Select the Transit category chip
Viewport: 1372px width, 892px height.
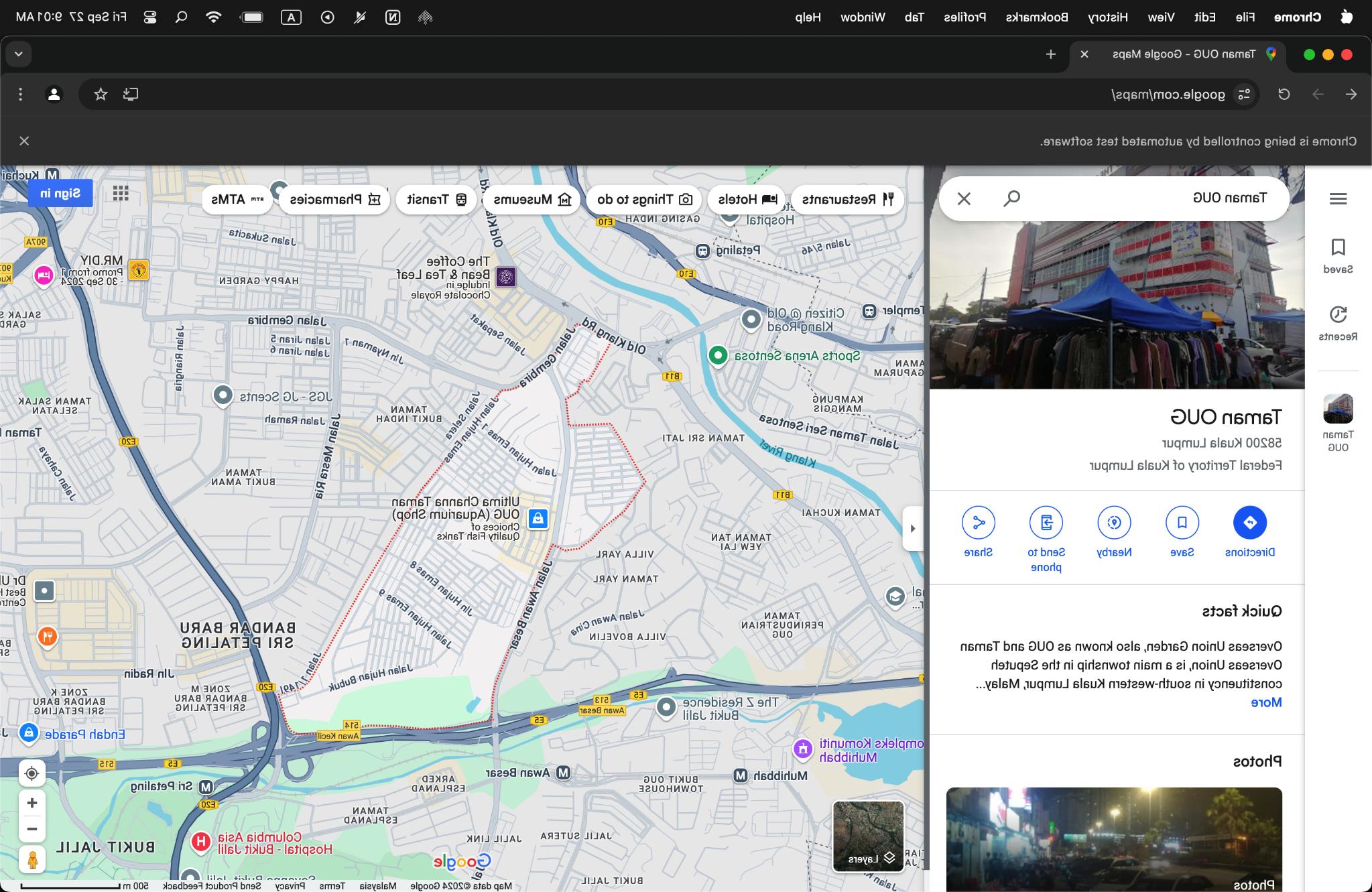coord(436,199)
